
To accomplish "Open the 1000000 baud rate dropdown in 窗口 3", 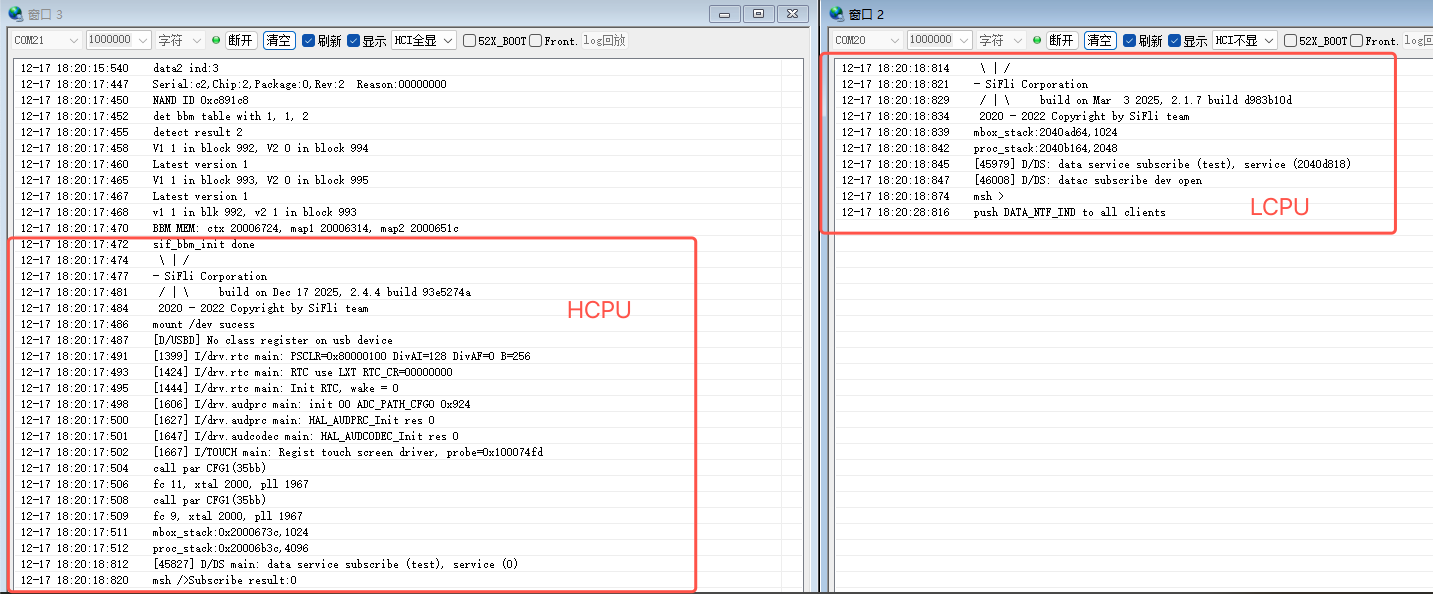I will pyautogui.click(x=118, y=40).
